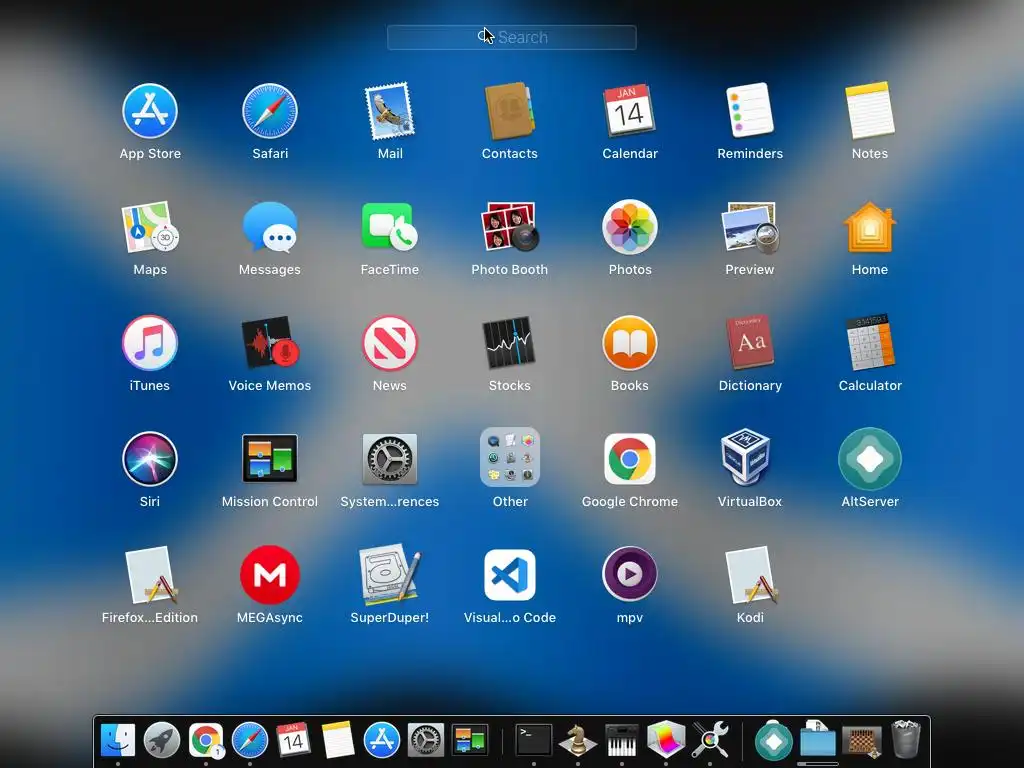Open Mission Control in Launchpad grid

(x=270, y=459)
